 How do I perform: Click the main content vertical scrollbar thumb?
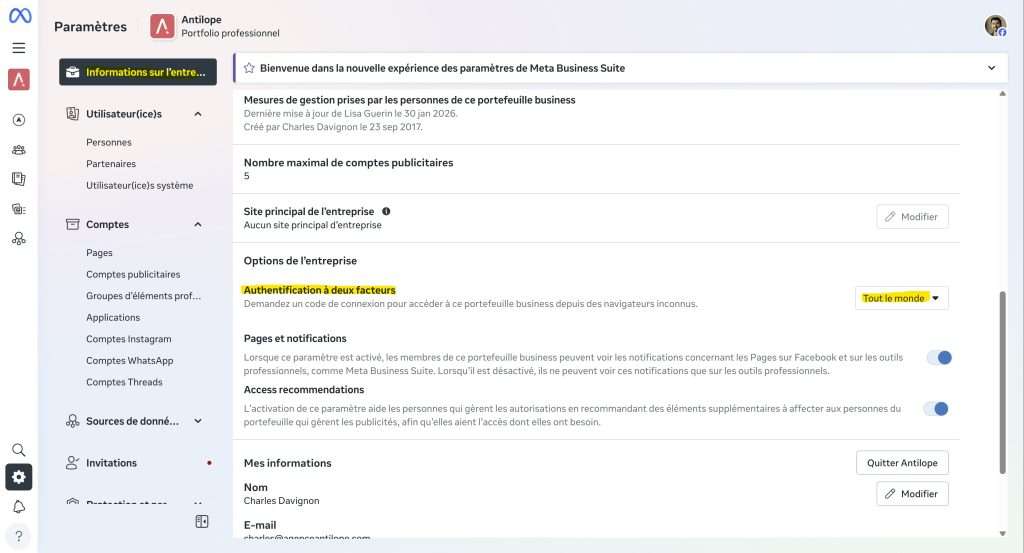(x=1002, y=383)
